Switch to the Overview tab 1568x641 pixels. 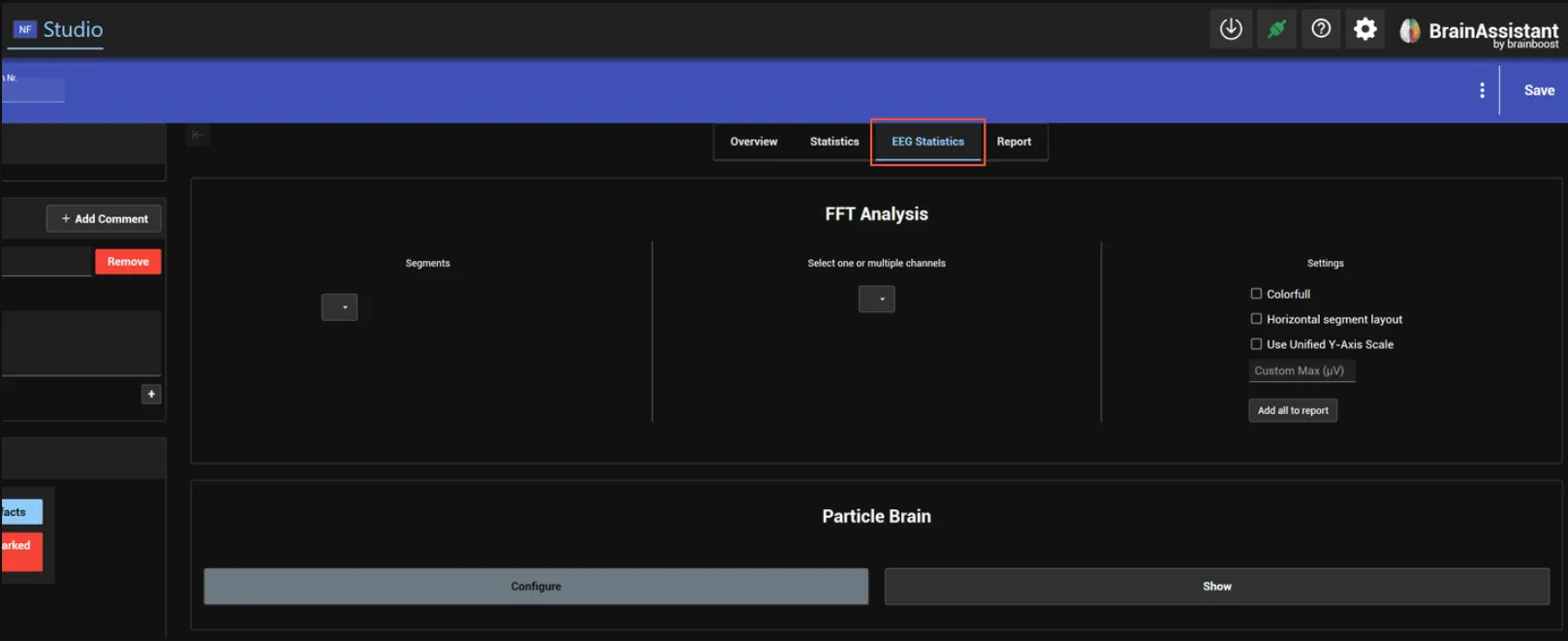coord(754,142)
